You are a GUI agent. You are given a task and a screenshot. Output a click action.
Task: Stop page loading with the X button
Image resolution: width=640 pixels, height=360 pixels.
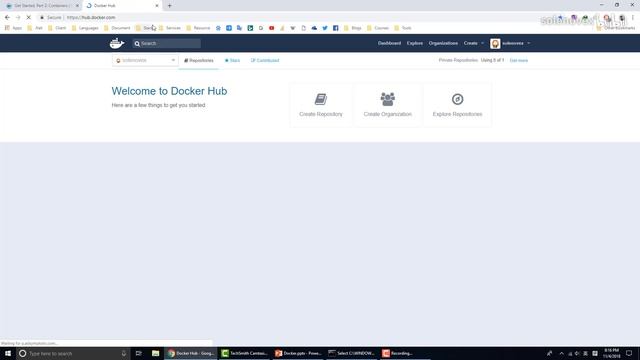29,18
